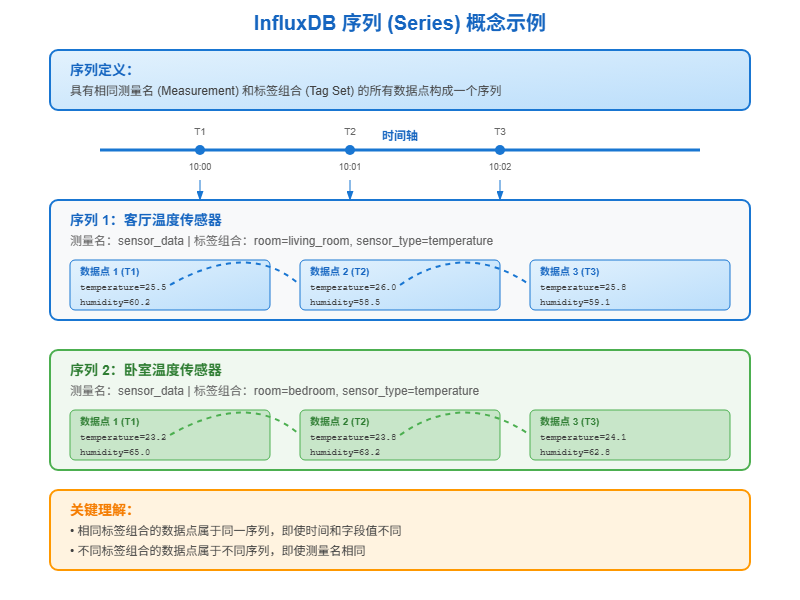Click the '序列定义:' heading
The image size is (800, 600).
point(101,70)
